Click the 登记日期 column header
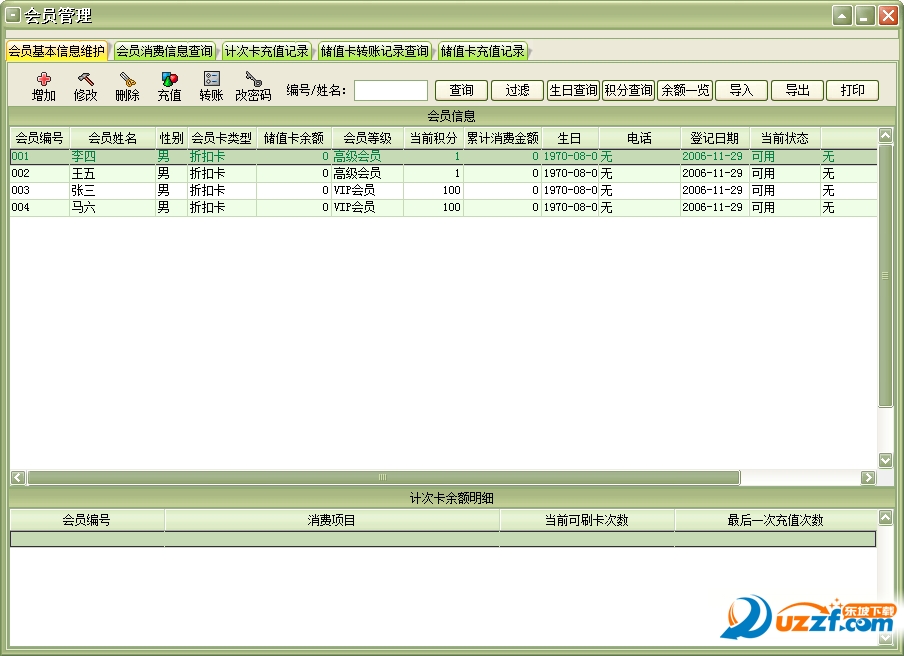The width and height of the screenshot is (904, 656). click(714, 138)
